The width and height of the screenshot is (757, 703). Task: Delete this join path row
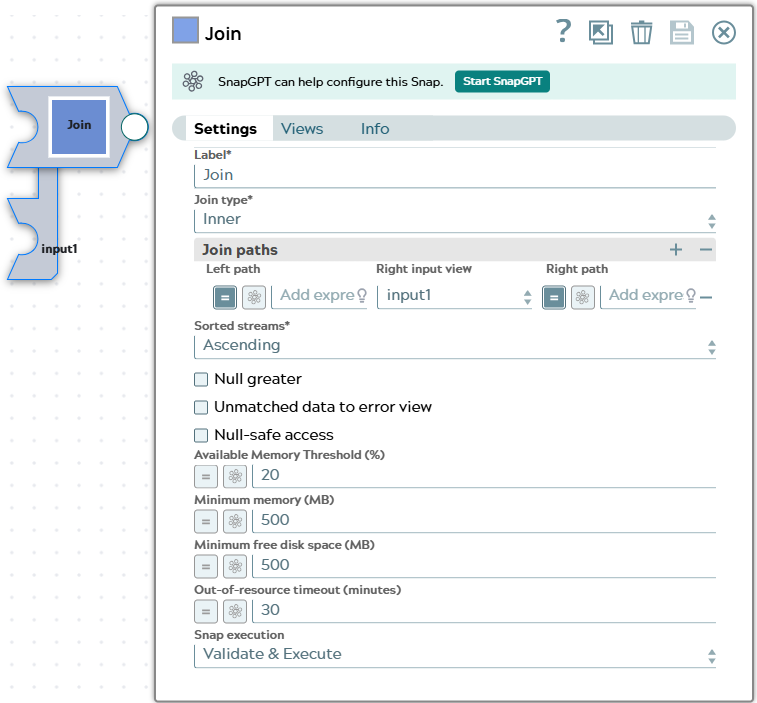pyautogui.click(x=706, y=297)
